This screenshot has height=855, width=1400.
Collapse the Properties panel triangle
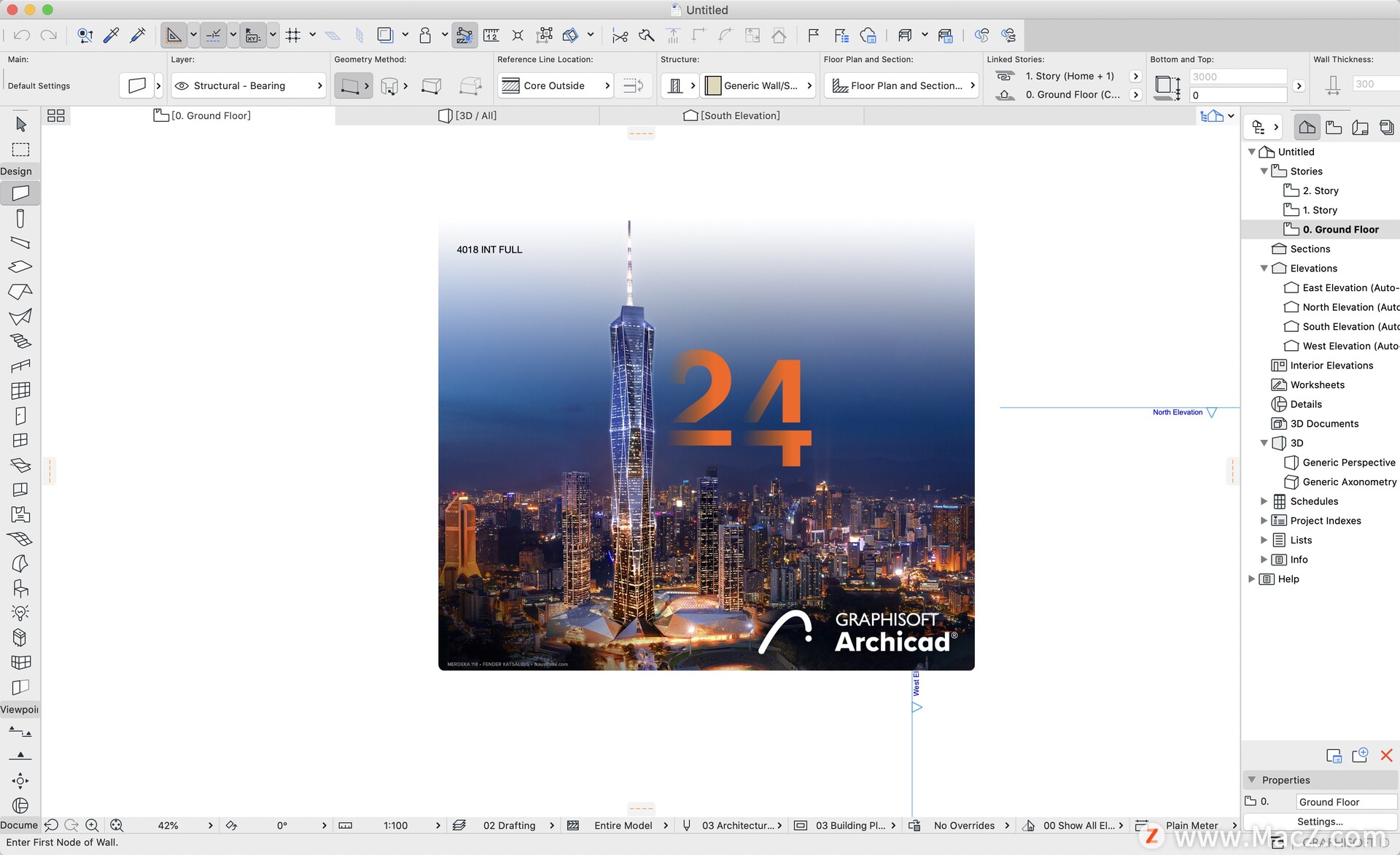[1251, 780]
